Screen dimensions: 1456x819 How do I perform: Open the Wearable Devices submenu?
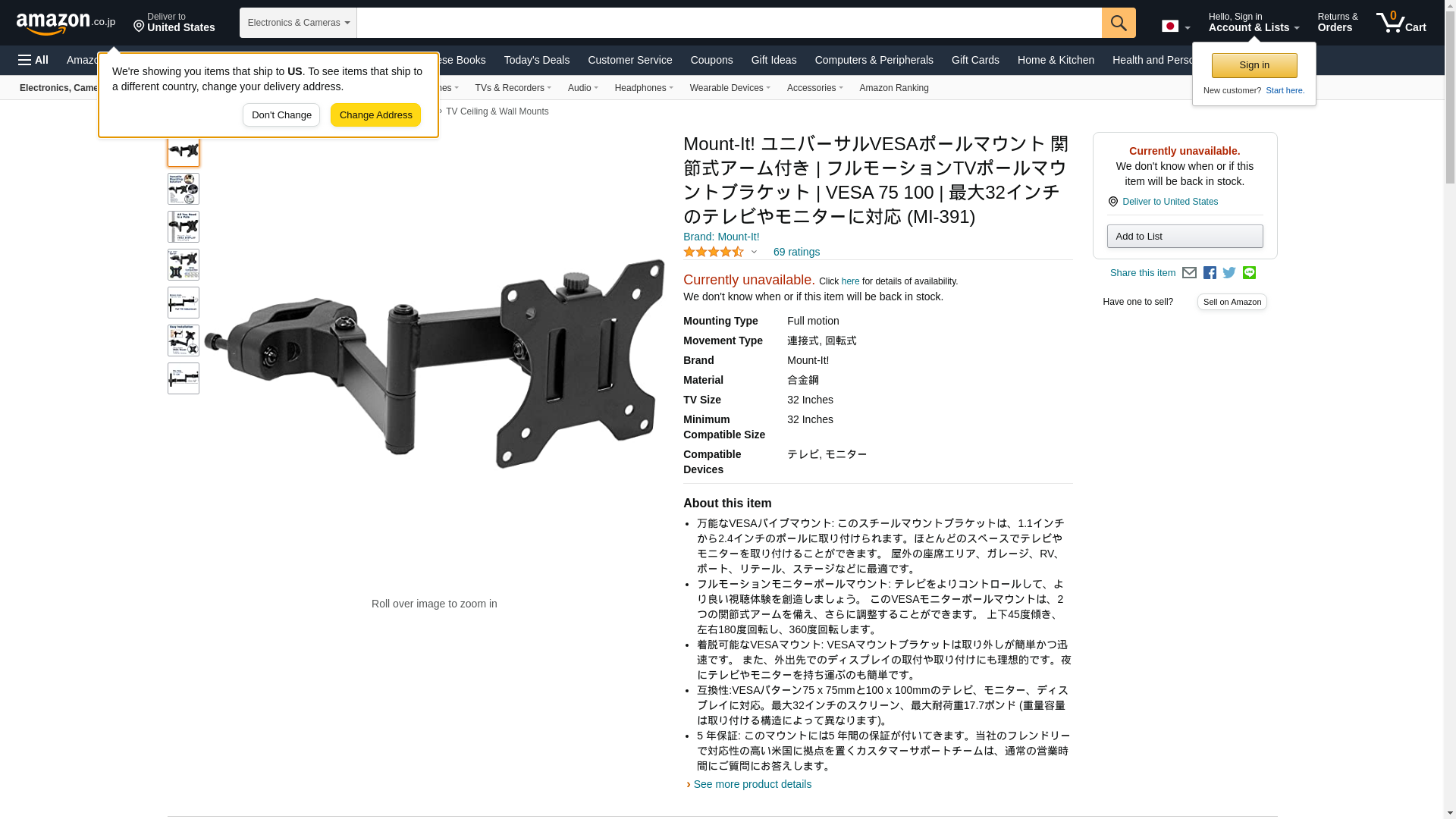click(x=730, y=88)
